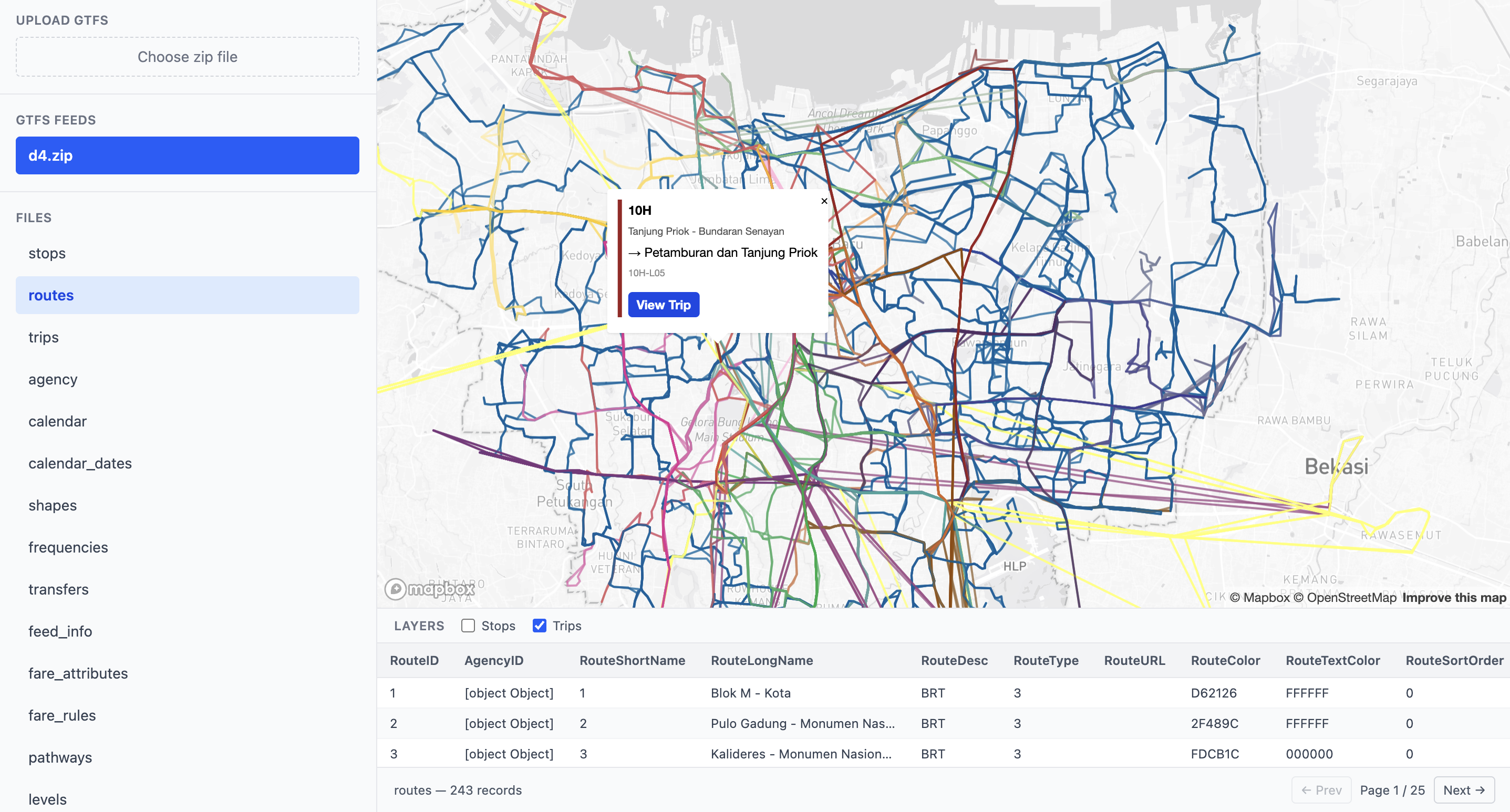Select the d4.zip feed

click(x=187, y=155)
